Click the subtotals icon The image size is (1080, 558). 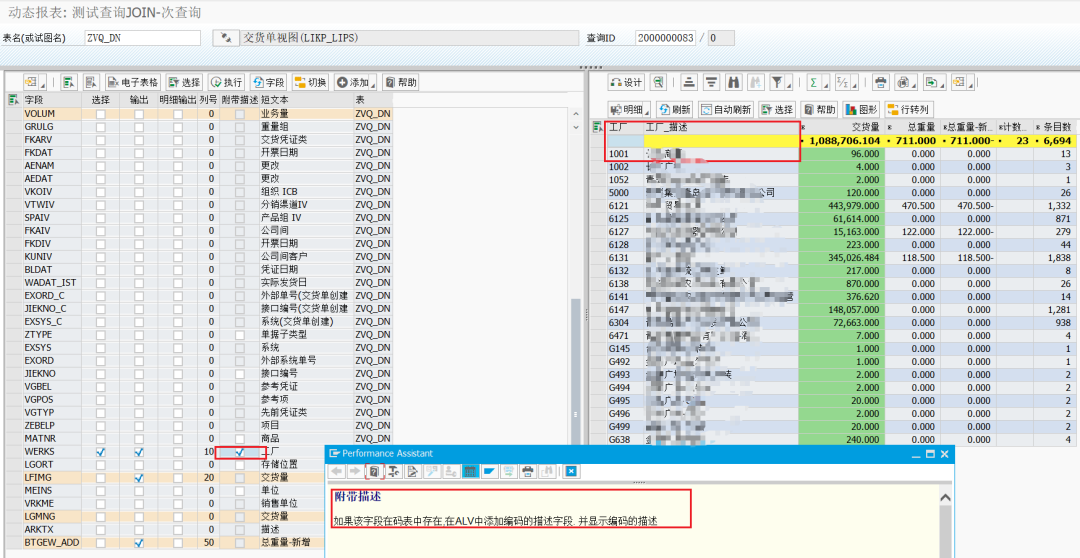[x=841, y=83]
